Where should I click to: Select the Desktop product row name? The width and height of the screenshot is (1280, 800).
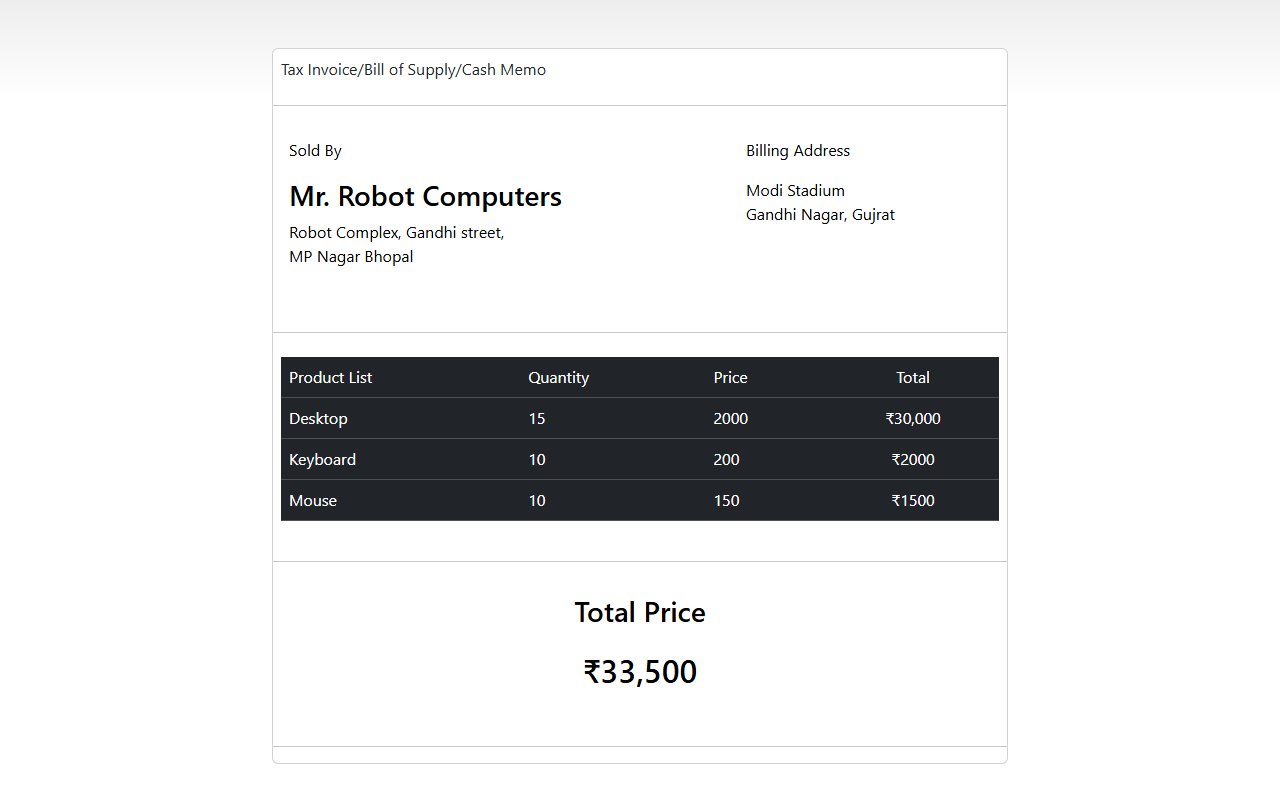[318, 419]
